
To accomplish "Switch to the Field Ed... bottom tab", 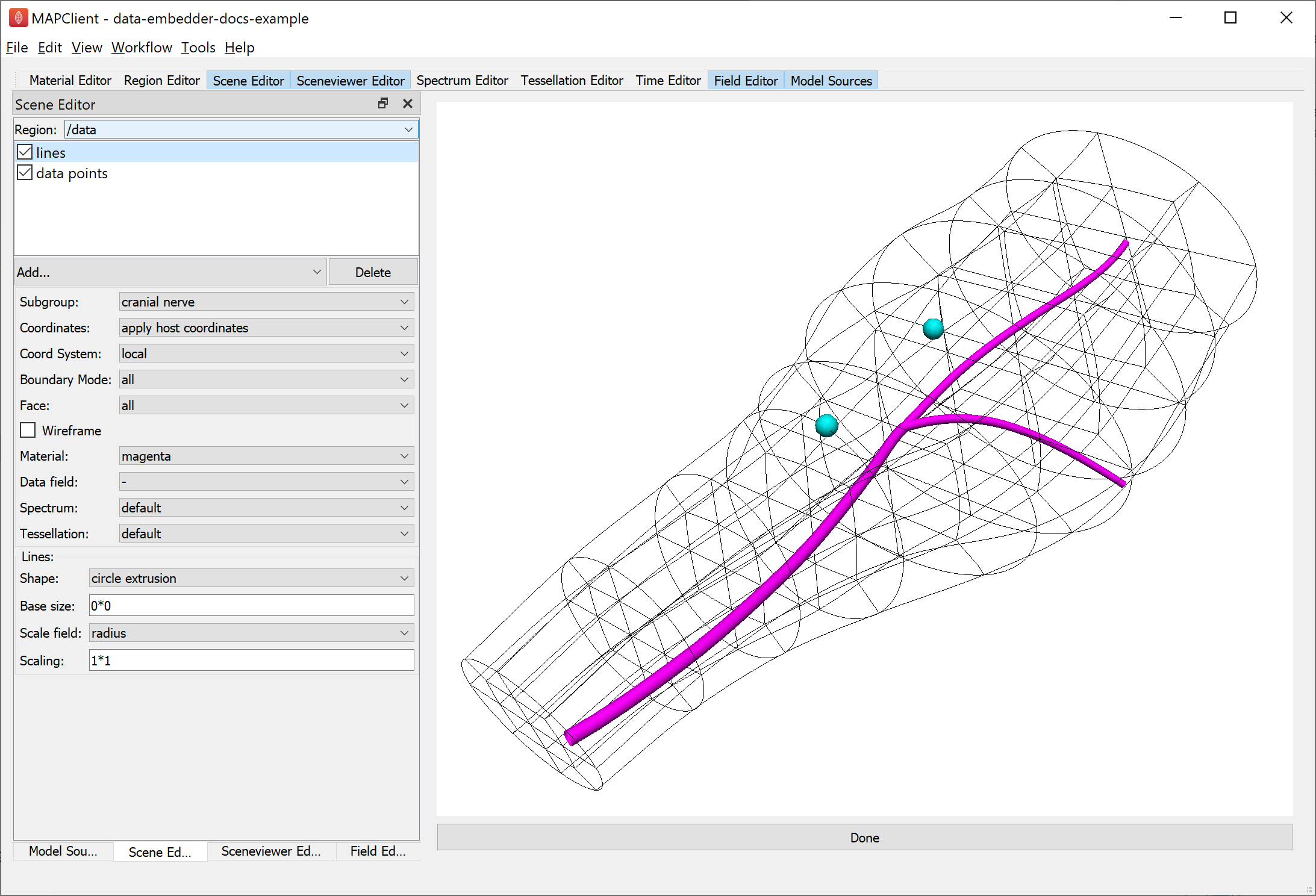I will 378,851.
